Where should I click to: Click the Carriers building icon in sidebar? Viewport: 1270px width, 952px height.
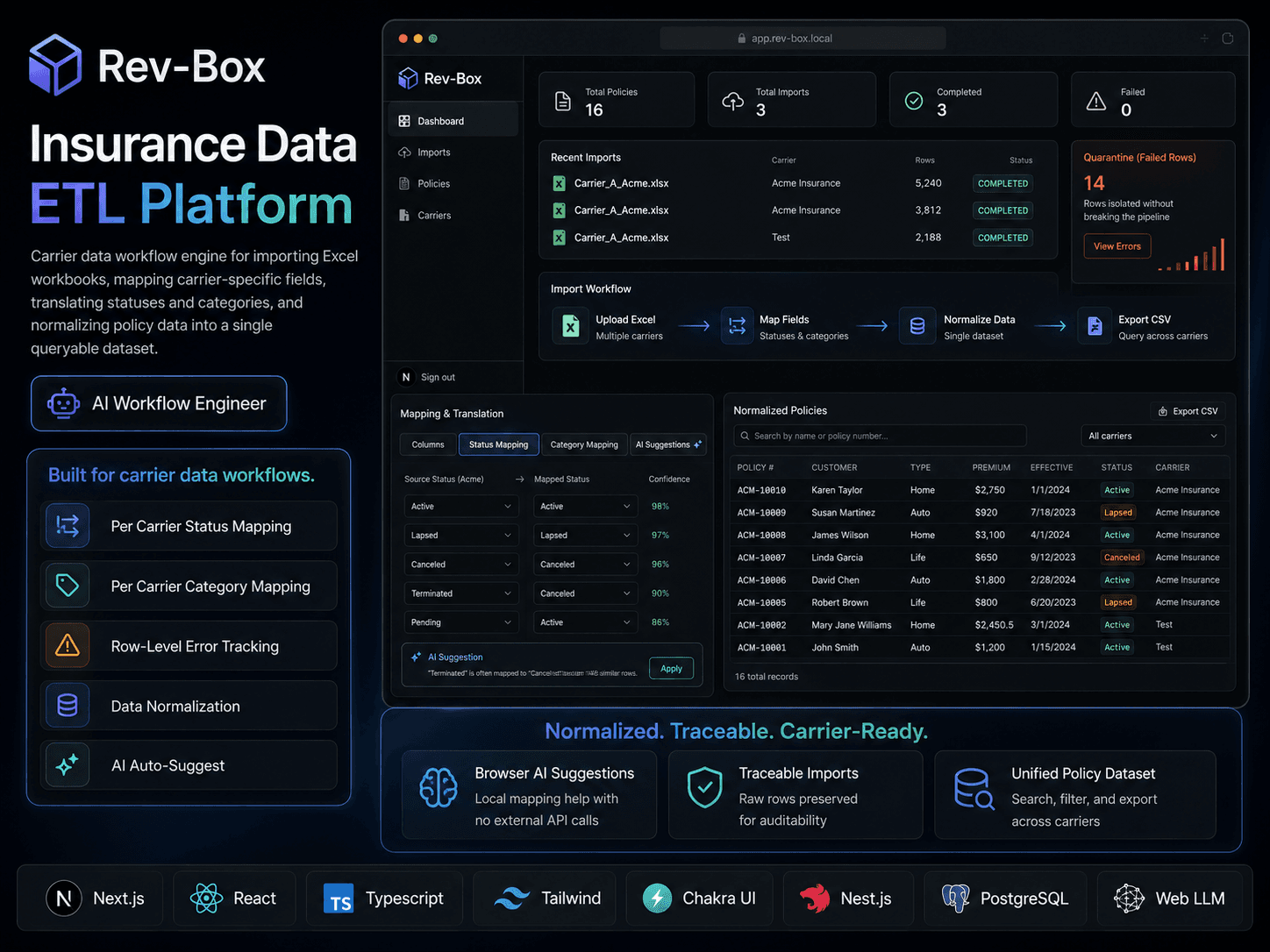click(404, 215)
